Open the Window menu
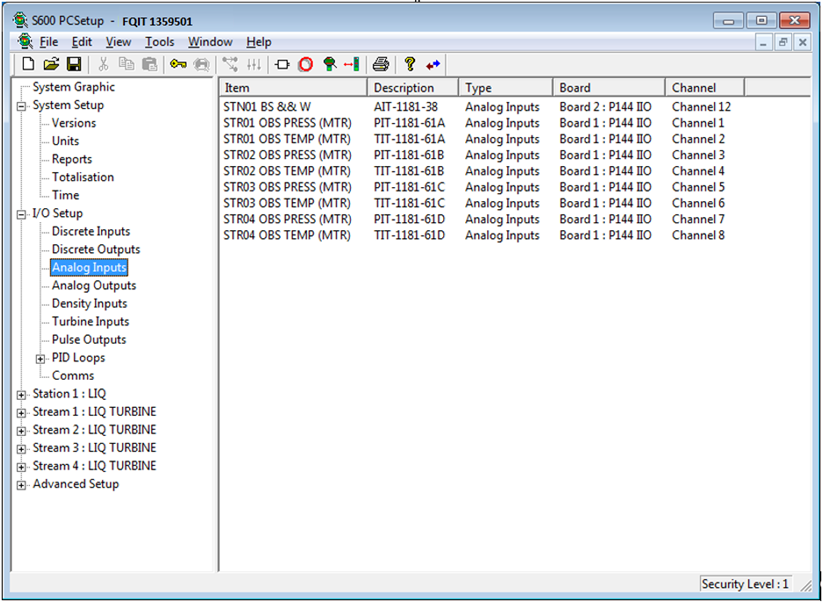 pos(210,42)
